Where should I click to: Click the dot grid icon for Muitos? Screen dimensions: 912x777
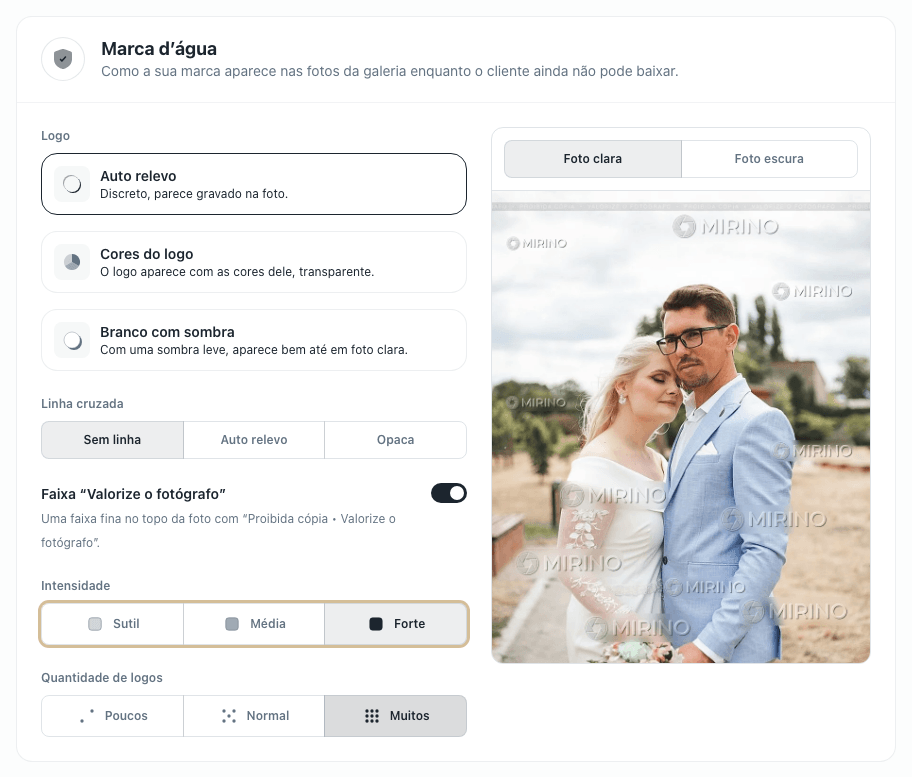372,716
